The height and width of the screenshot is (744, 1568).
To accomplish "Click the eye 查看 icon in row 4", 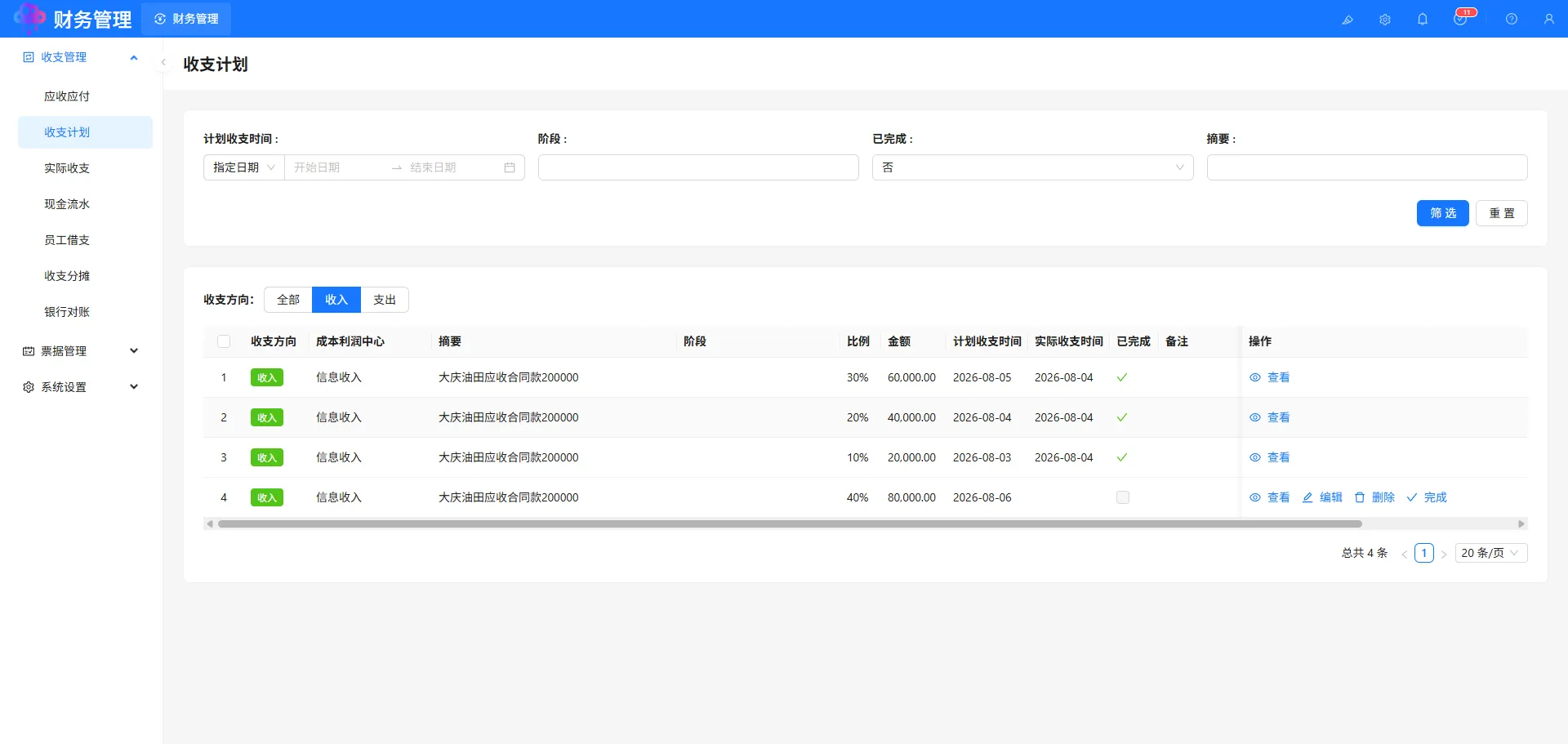I will tap(1255, 497).
